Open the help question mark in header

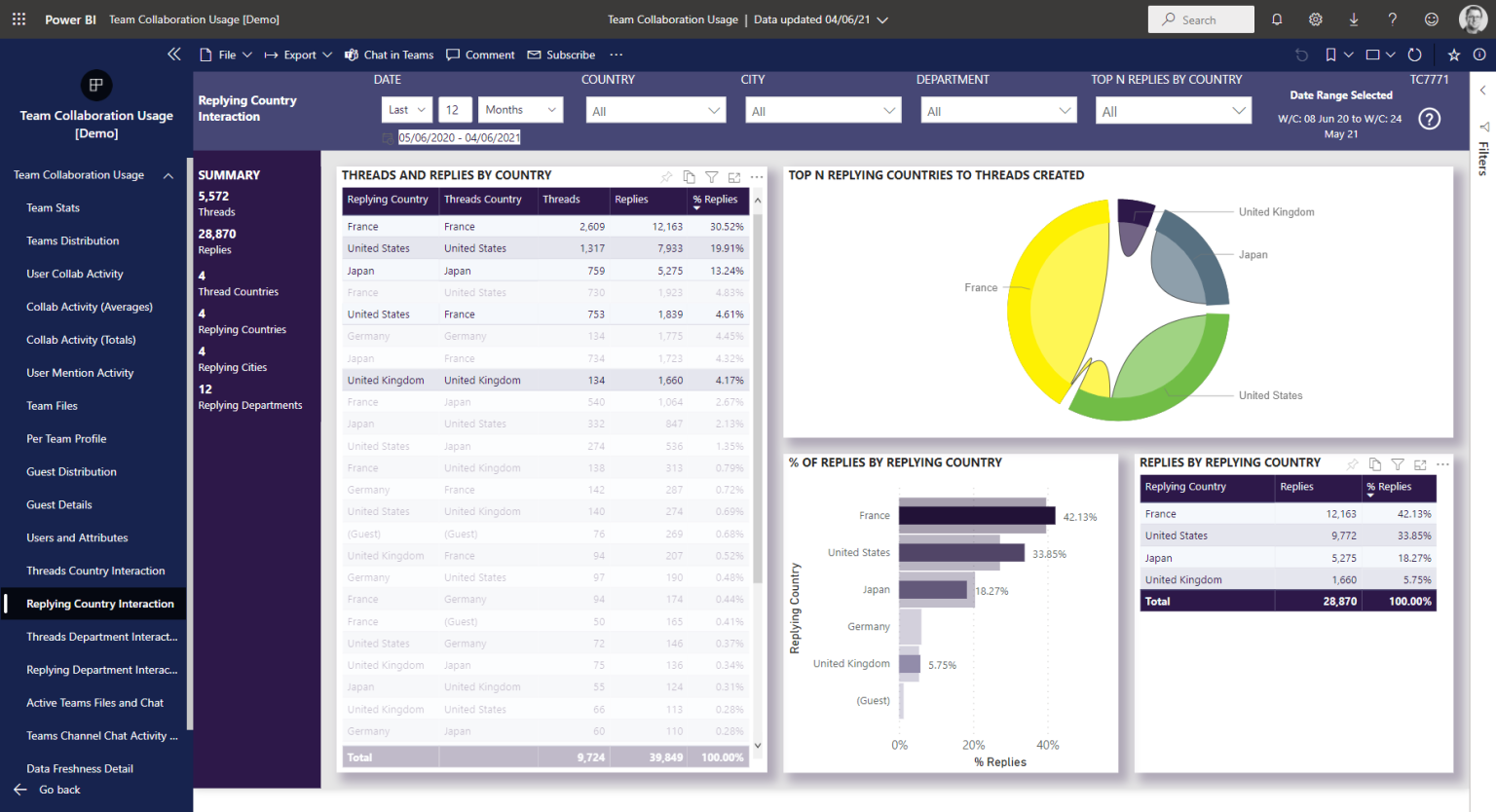click(1393, 19)
